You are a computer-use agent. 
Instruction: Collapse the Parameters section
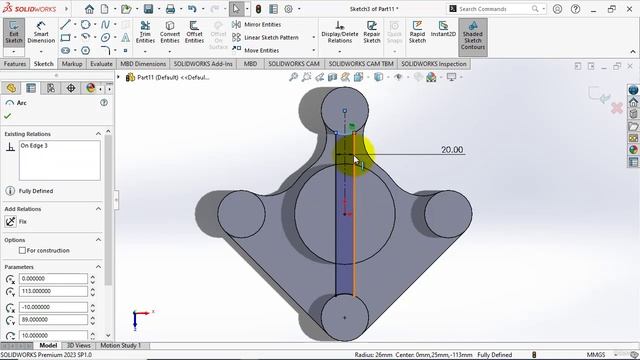point(98,267)
